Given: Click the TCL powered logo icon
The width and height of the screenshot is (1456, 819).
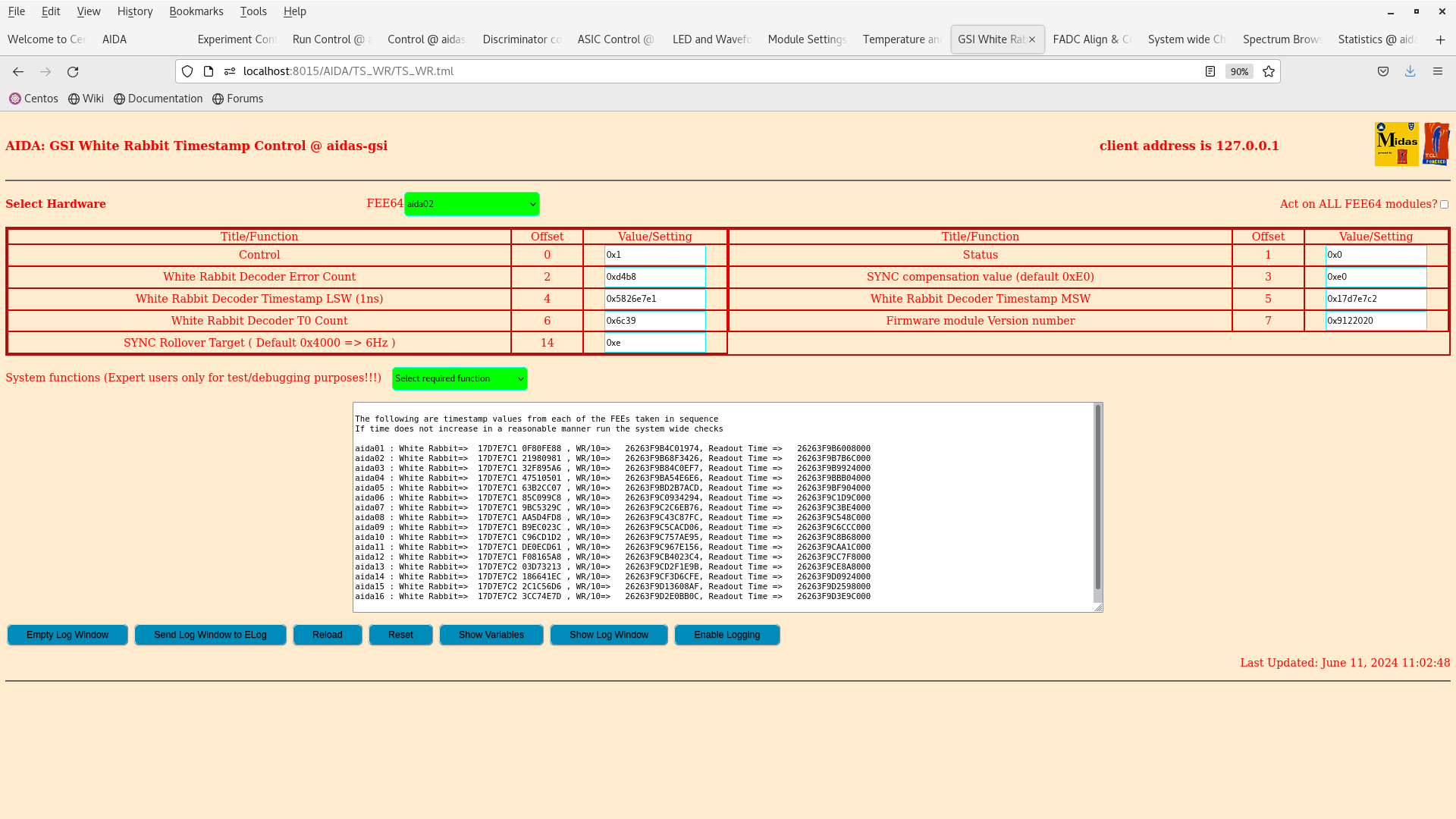Looking at the screenshot, I should pyautogui.click(x=1436, y=144).
